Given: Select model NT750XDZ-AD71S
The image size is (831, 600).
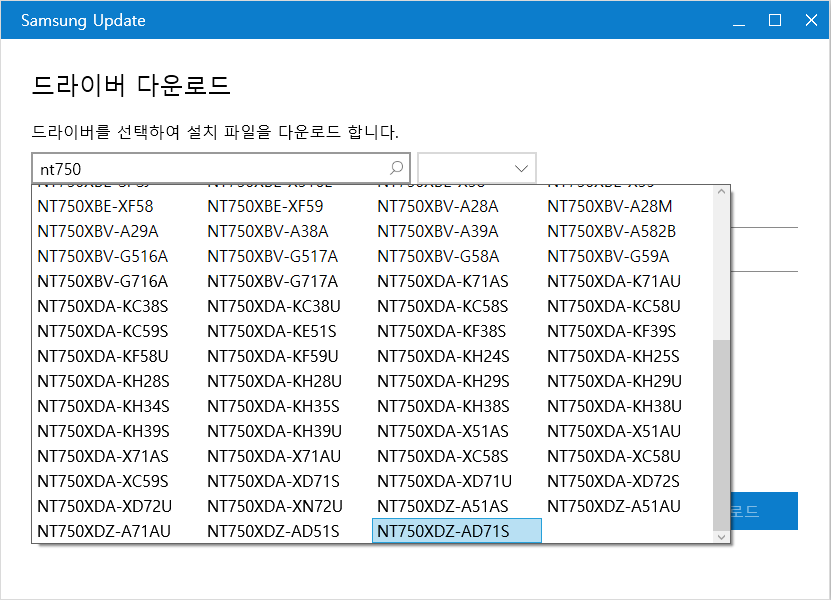Looking at the screenshot, I should (x=457, y=531).
